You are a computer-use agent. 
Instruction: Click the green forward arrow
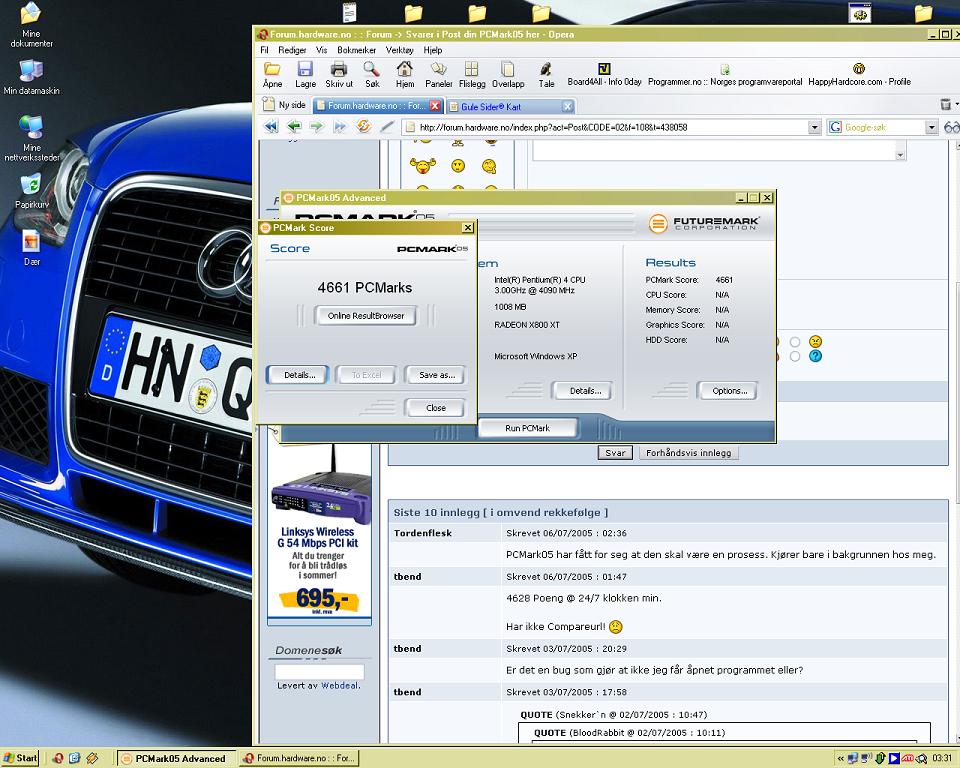coord(316,127)
